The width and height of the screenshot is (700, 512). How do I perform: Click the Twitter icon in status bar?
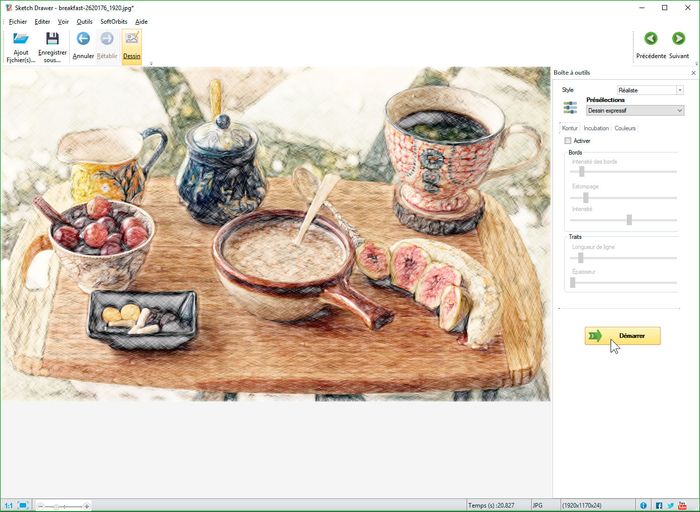click(671, 505)
